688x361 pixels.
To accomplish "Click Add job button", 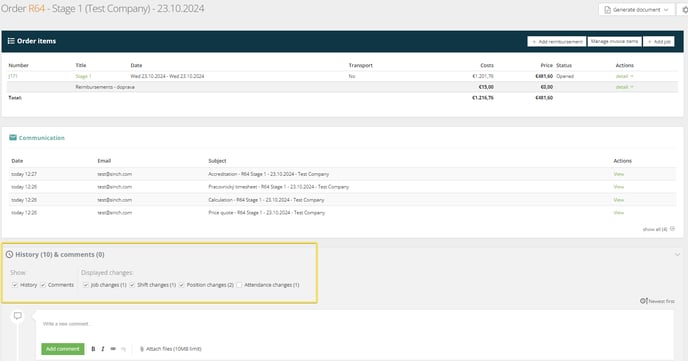I will (x=659, y=42).
